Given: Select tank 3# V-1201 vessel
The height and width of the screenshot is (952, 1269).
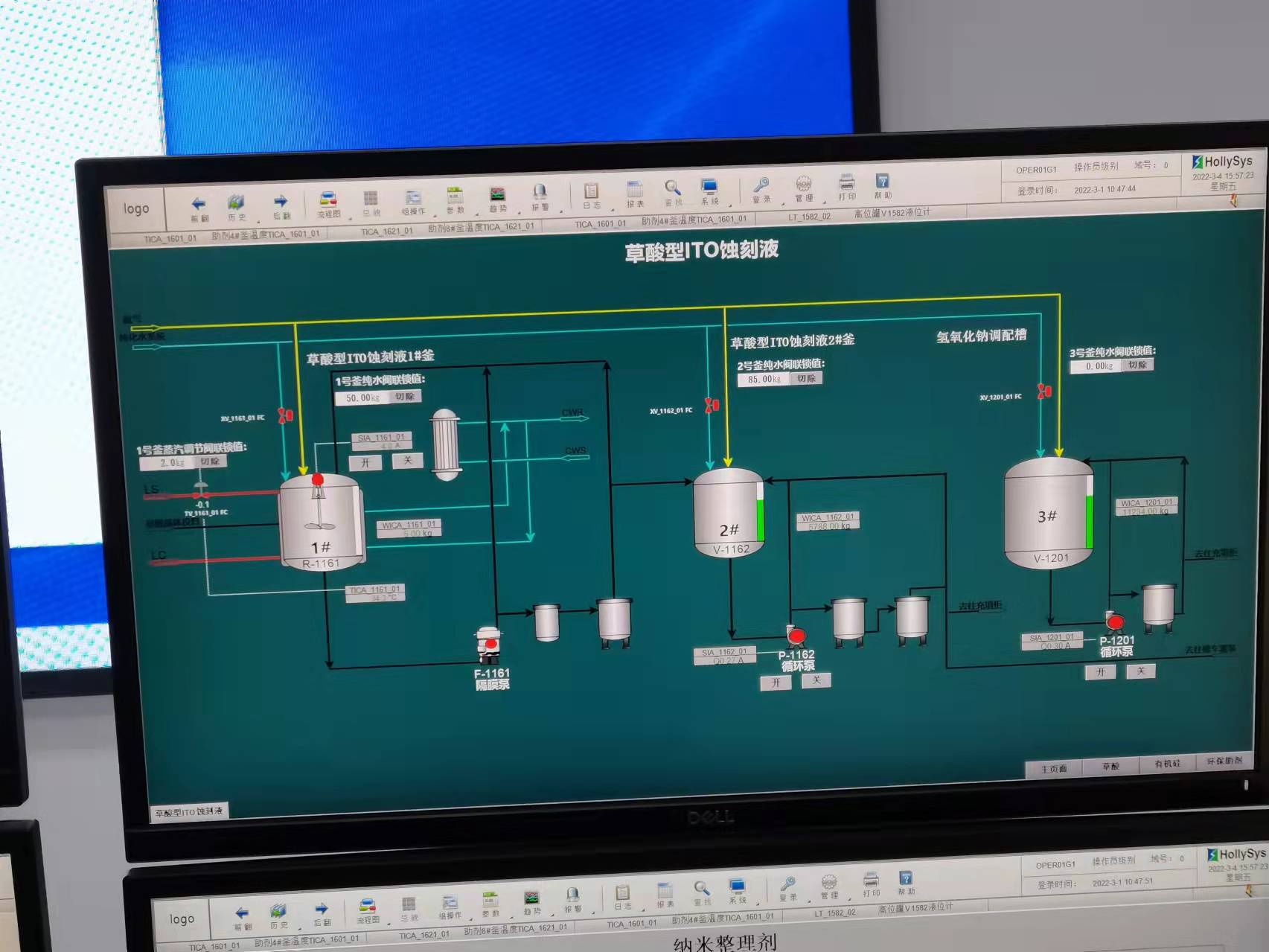Looking at the screenshot, I should [1049, 514].
